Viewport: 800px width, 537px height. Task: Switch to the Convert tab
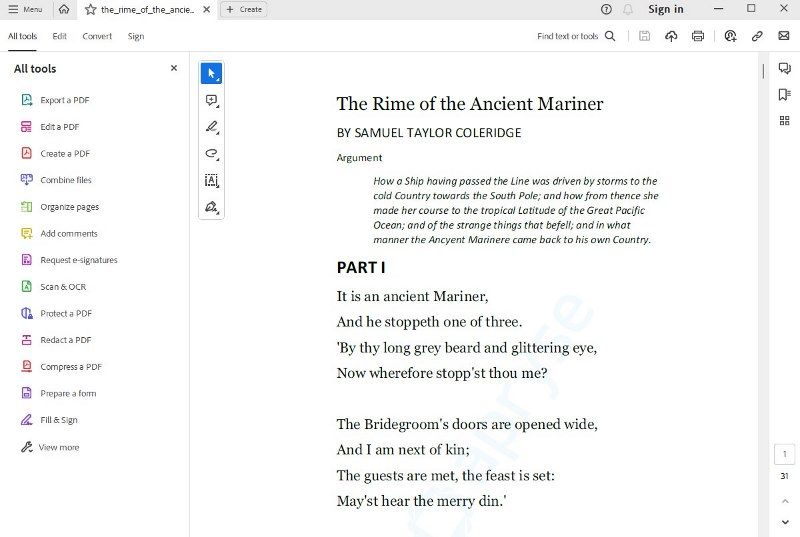click(97, 36)
